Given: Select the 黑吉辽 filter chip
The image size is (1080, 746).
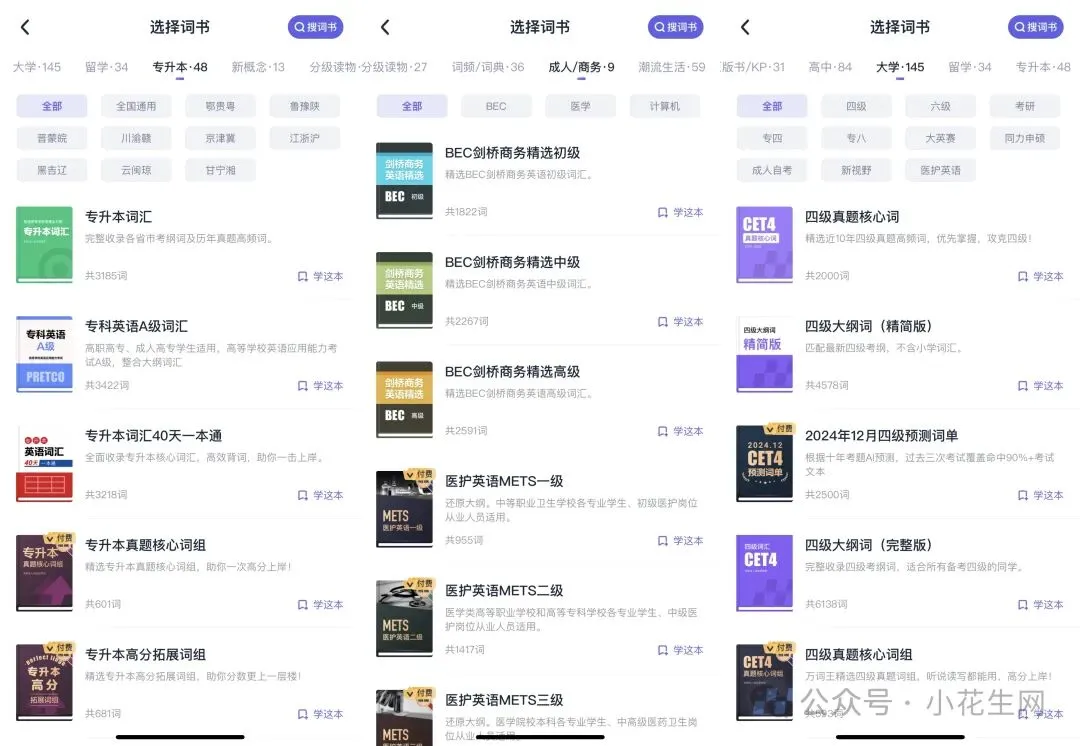Looking at the screenshot, I should 52,170.
